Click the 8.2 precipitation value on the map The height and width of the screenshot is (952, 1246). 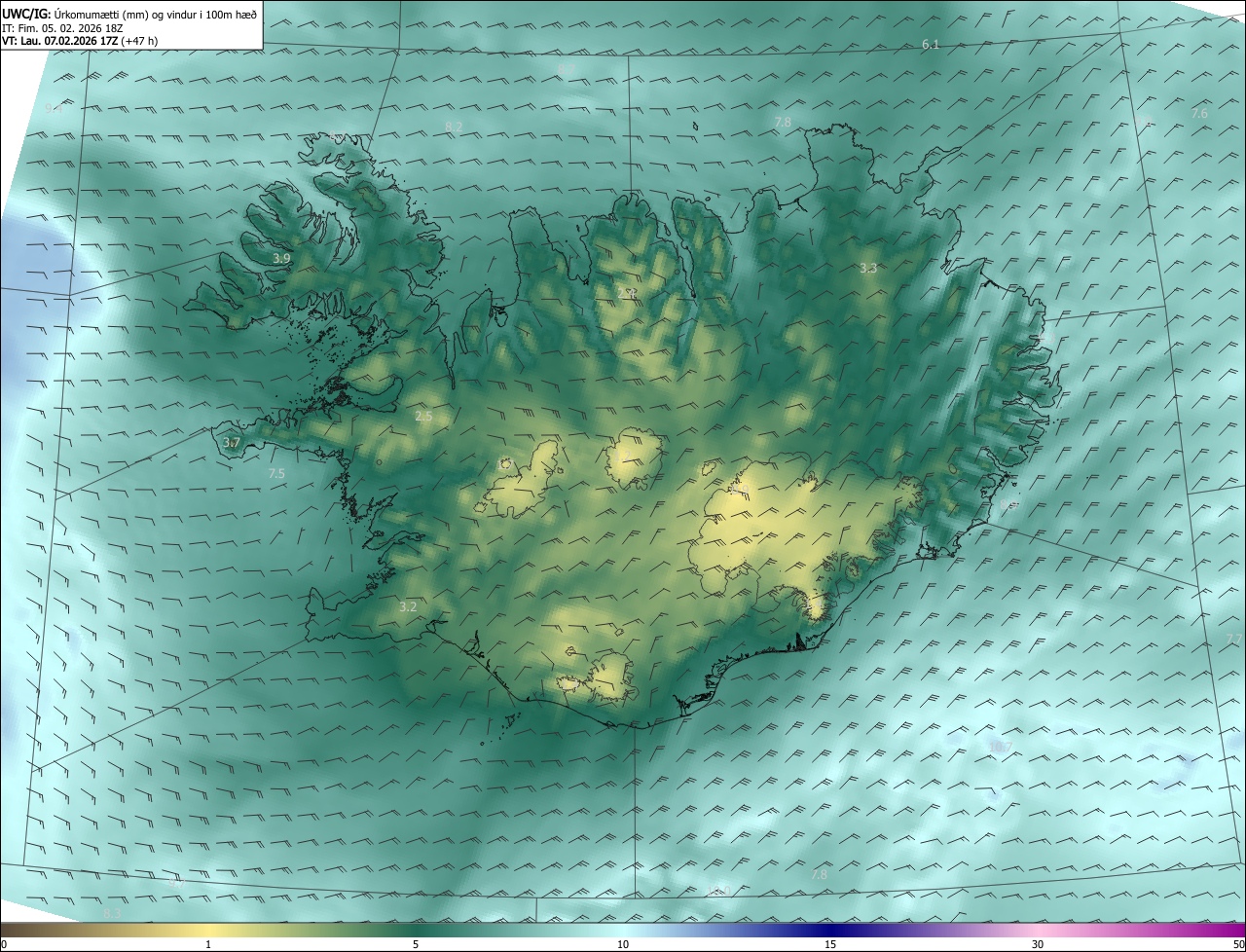454,128
